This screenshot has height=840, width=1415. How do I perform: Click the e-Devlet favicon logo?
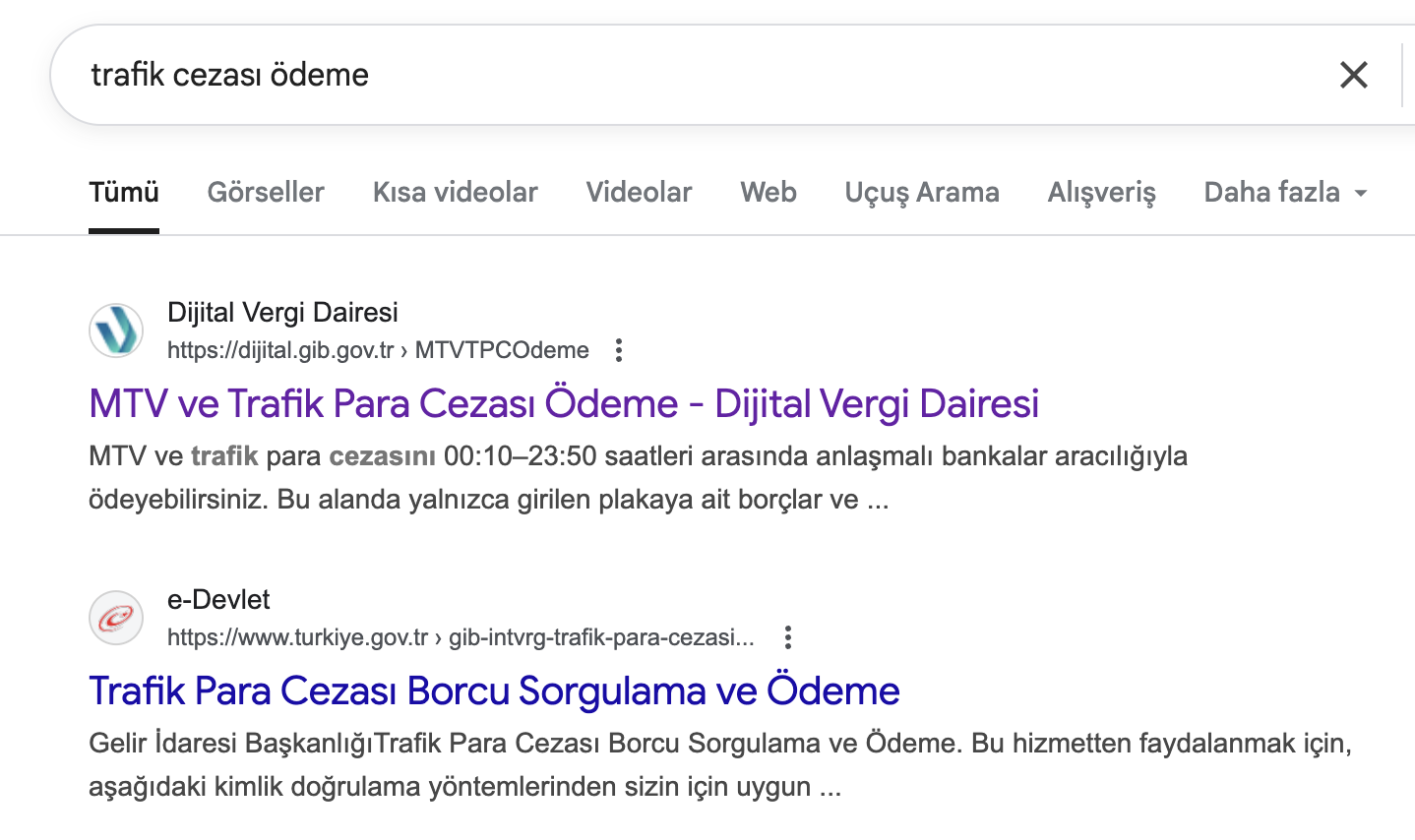point(116,618)
